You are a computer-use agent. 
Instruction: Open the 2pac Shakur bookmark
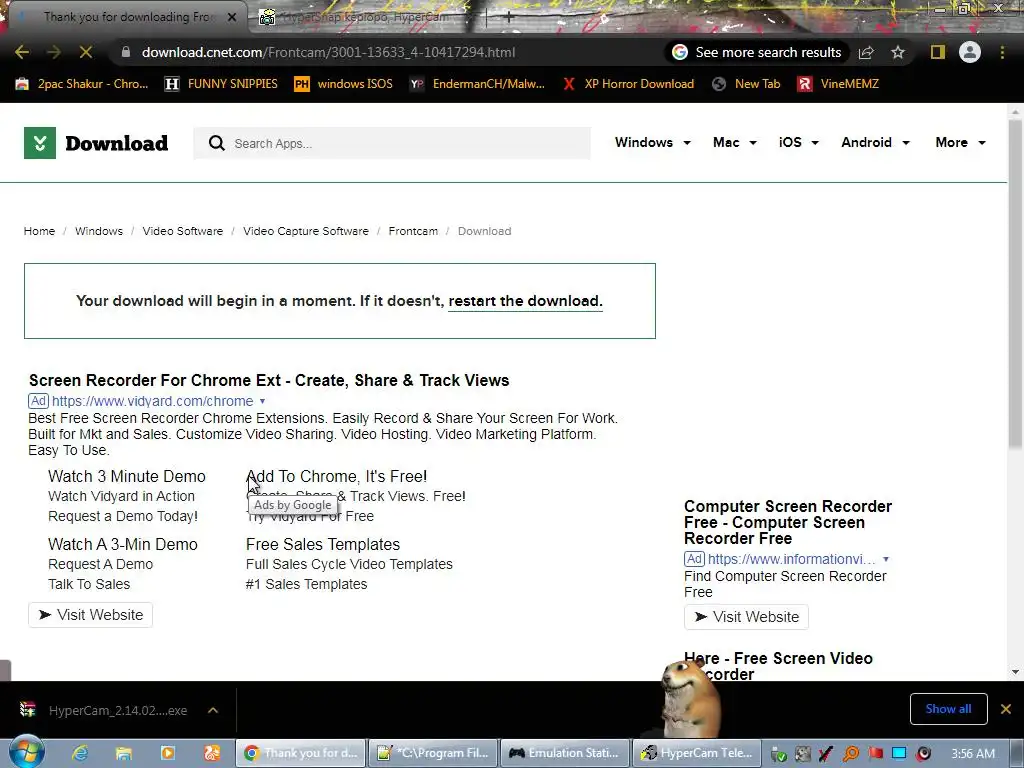click(82, 84)
